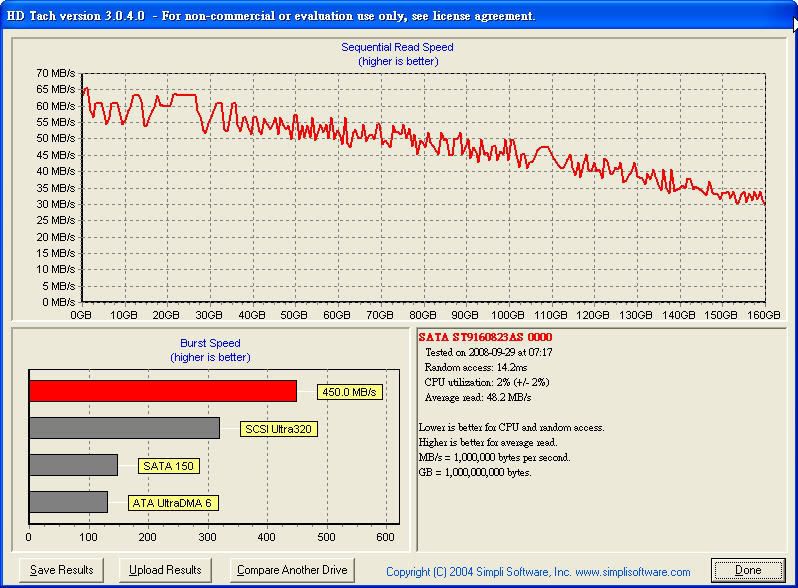Click the Burst Speed chart title
Viewport: 798px width, 588px height.
[210, 343]
